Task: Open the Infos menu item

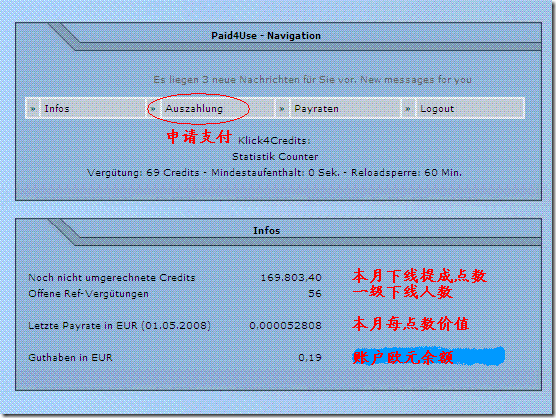Action: 57,108
